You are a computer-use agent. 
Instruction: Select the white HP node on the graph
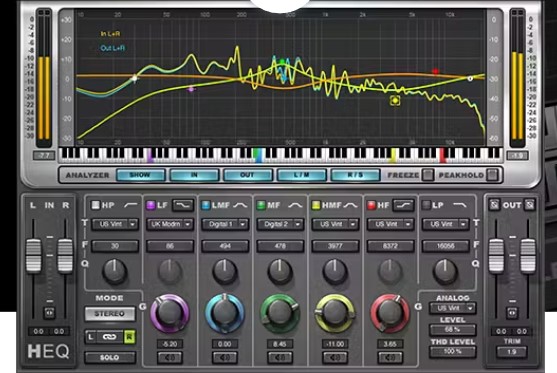[134, 78]
